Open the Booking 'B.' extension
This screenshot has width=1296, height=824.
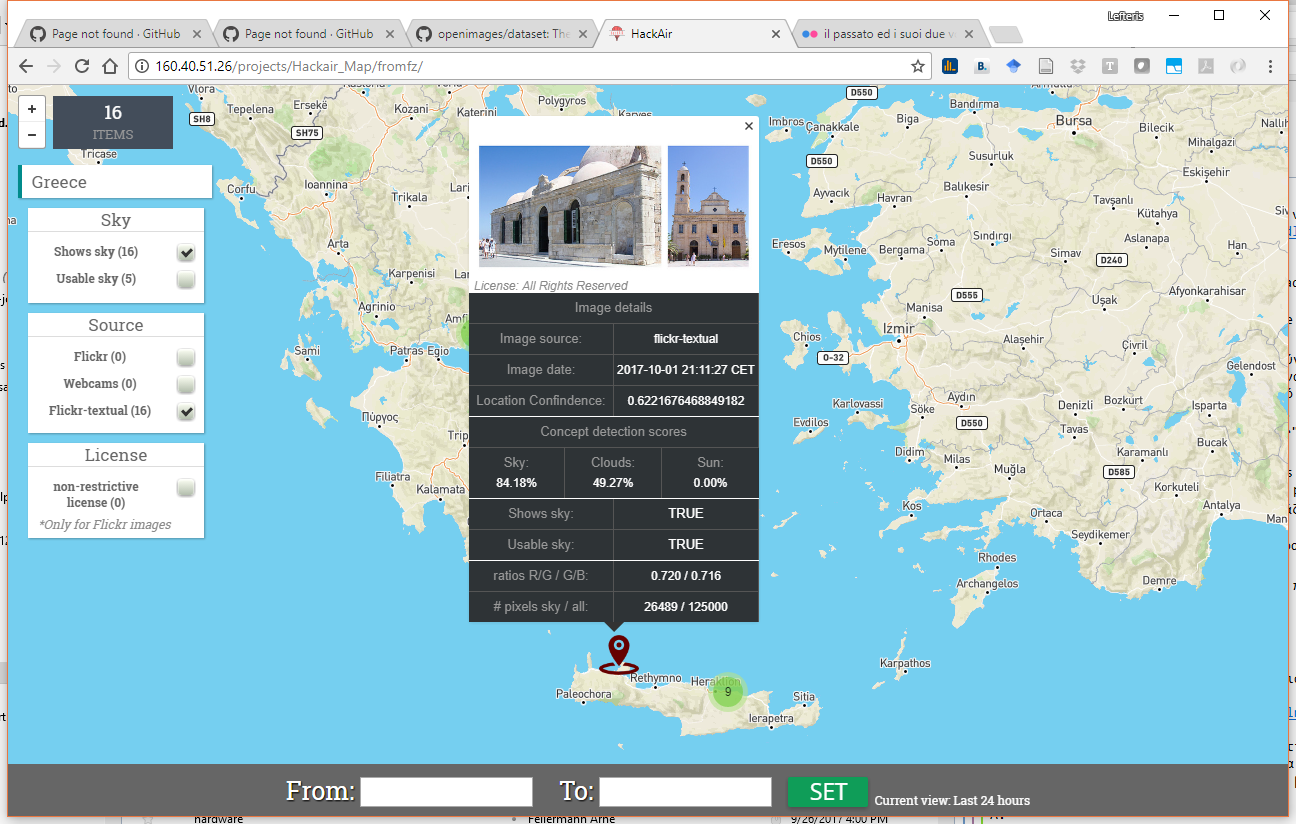[982, 66]
